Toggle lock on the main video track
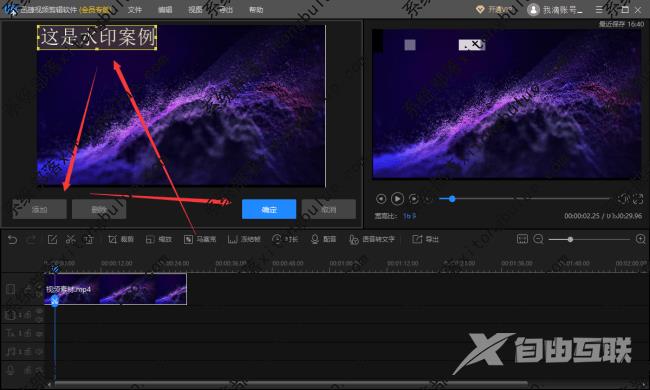 (x=28, y=289)
